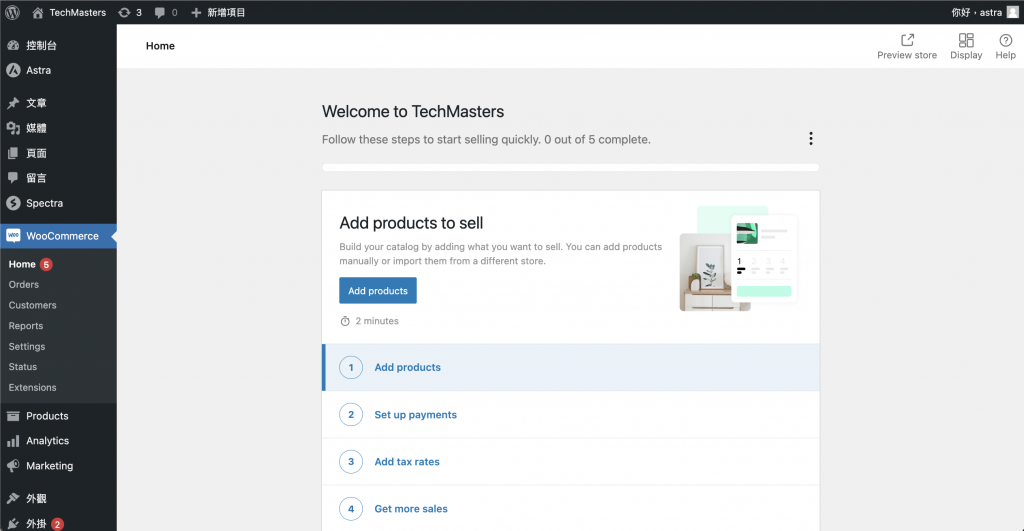Expand the Add products task row
1024x531 pixels.
coord(571,367)
